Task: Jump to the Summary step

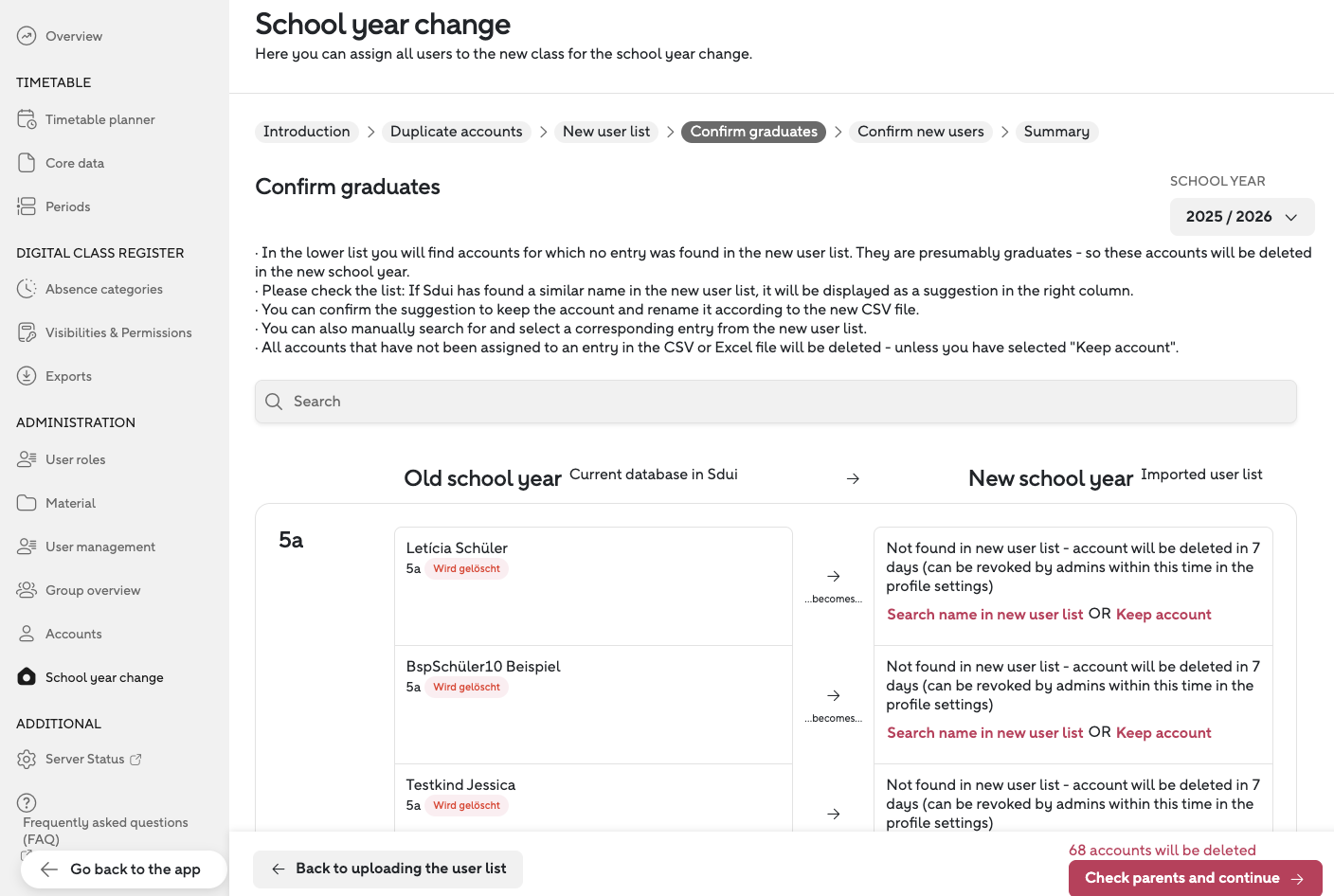Action: [x=1055, y=132]
